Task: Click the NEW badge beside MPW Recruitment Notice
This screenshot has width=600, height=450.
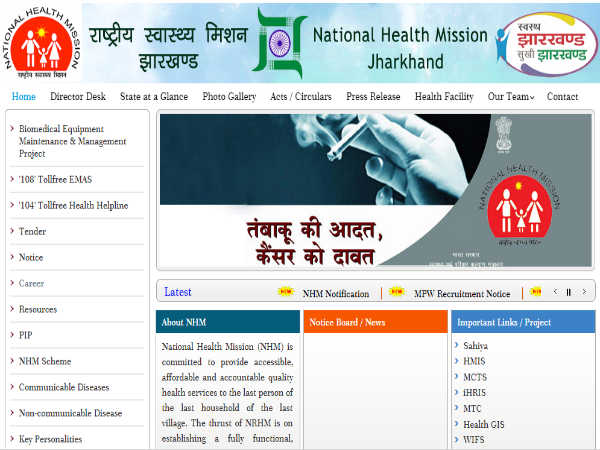Action: tap(397, 293)
